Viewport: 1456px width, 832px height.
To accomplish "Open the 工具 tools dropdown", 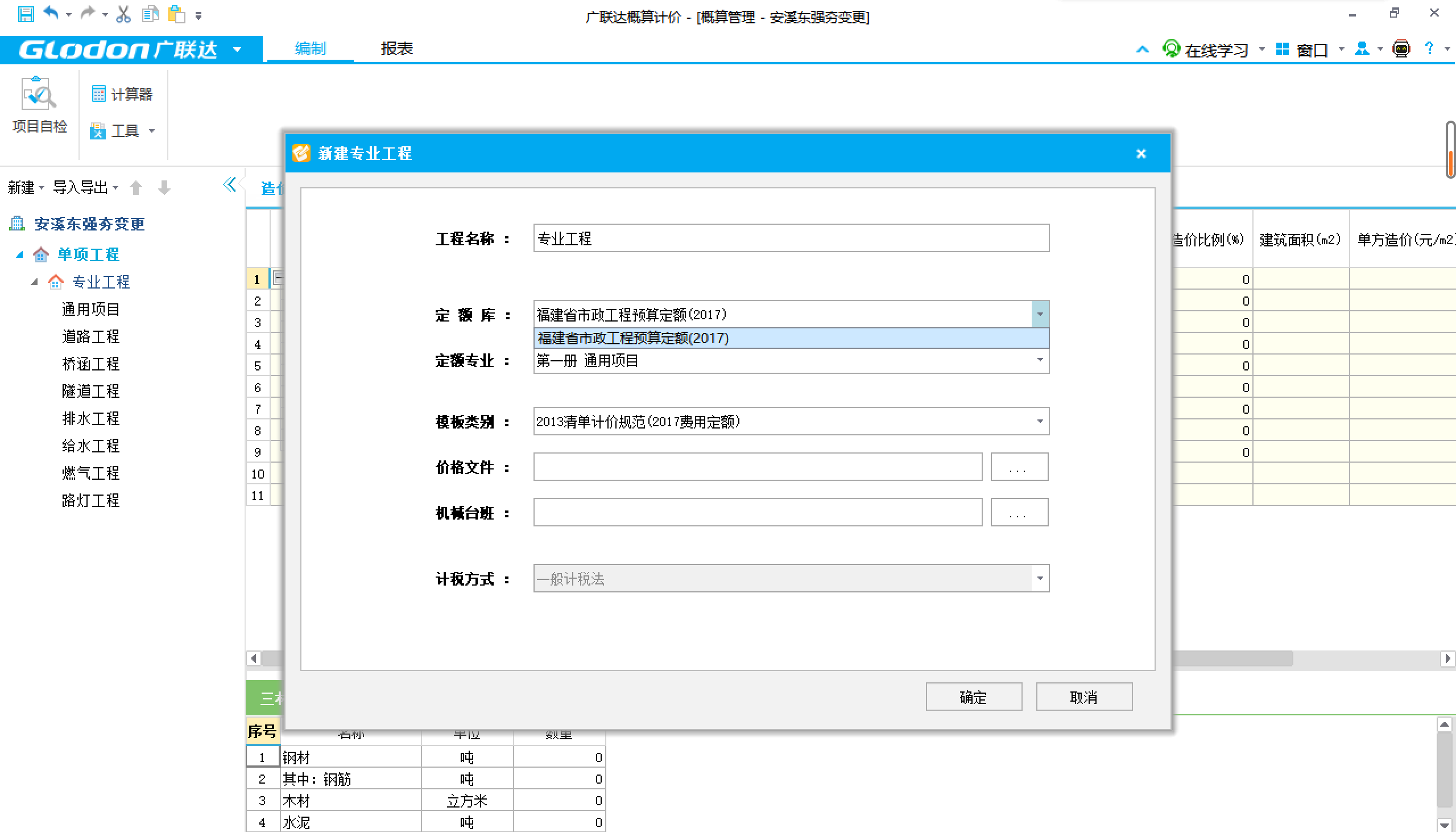I will tap(122, 131).
